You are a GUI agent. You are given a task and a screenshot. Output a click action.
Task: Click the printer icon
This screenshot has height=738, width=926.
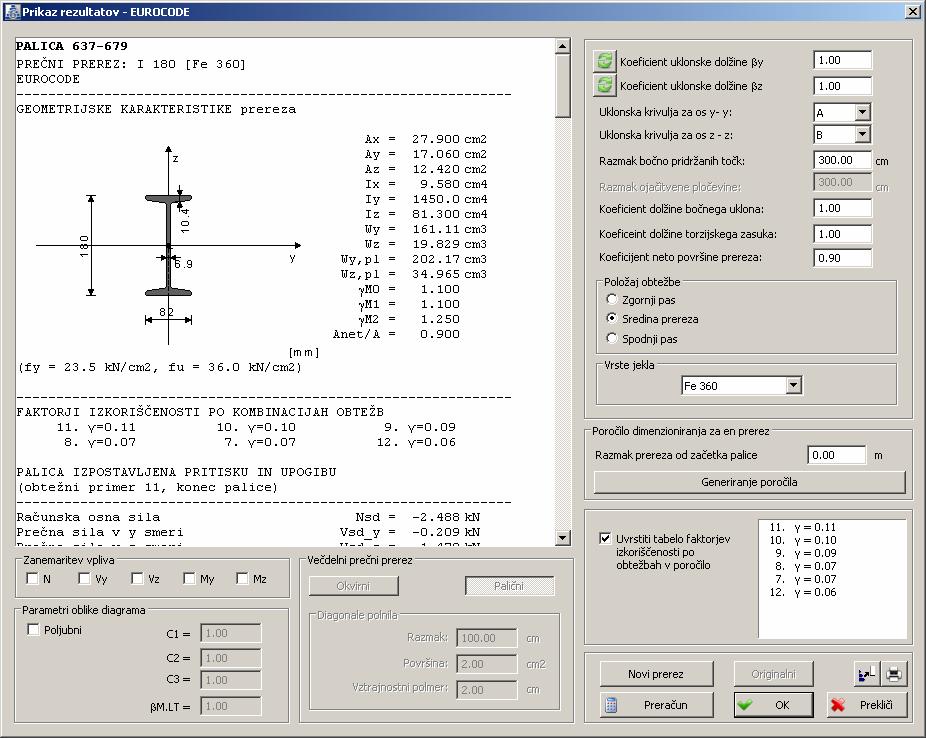(x=894, y=673)
